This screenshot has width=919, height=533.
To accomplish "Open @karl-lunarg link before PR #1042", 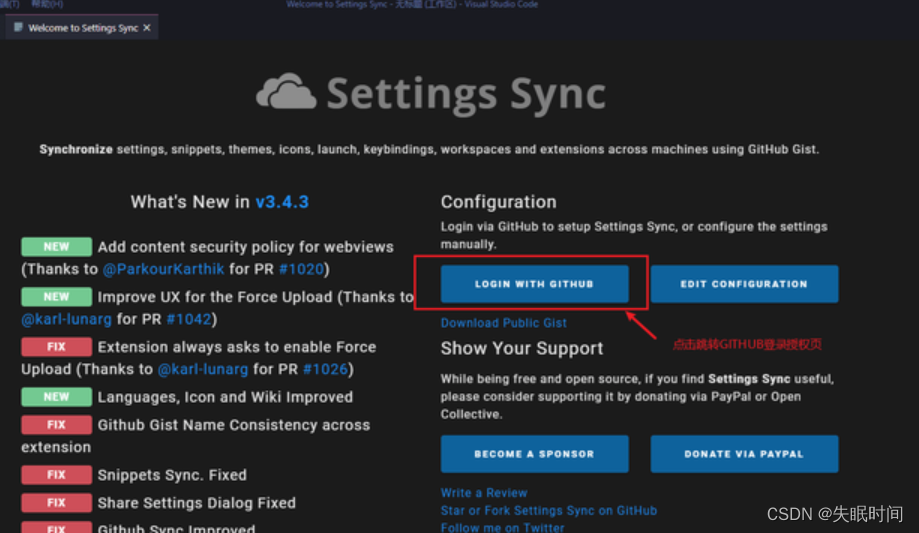I will click(x=66, y=319).
